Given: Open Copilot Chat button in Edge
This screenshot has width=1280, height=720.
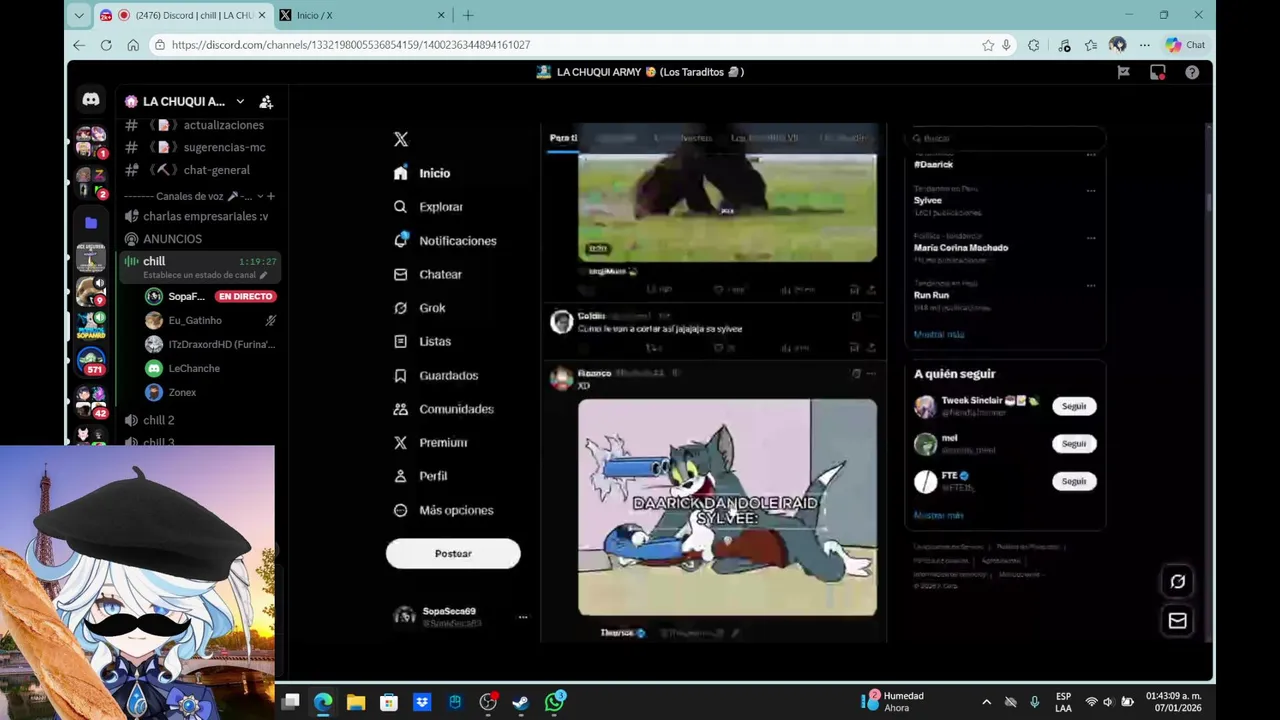Looking at the screenshot, I should pos(1185,45).
